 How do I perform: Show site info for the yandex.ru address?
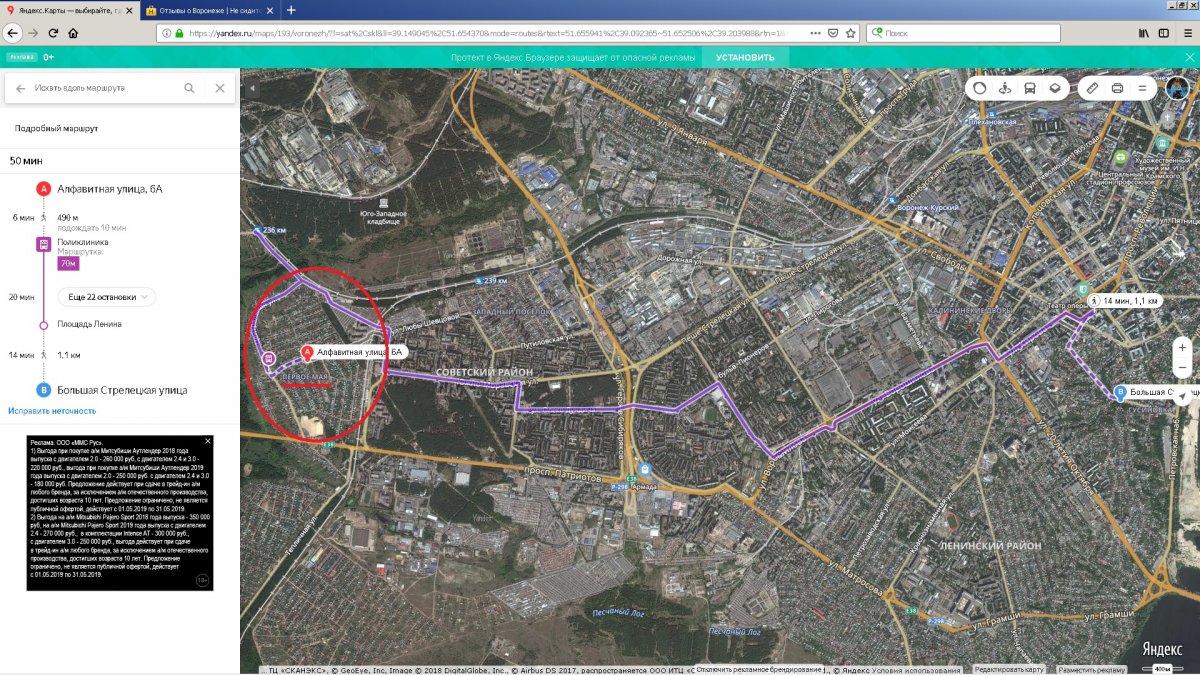point(165,33)
